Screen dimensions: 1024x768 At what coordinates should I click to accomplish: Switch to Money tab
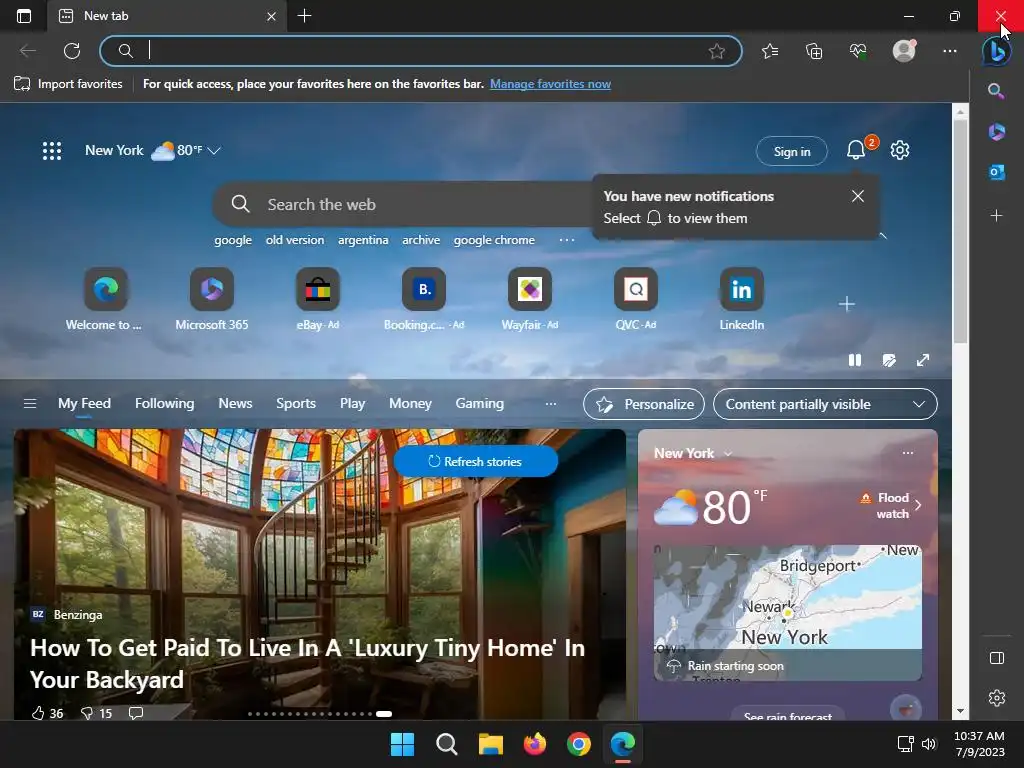(410, 404)
